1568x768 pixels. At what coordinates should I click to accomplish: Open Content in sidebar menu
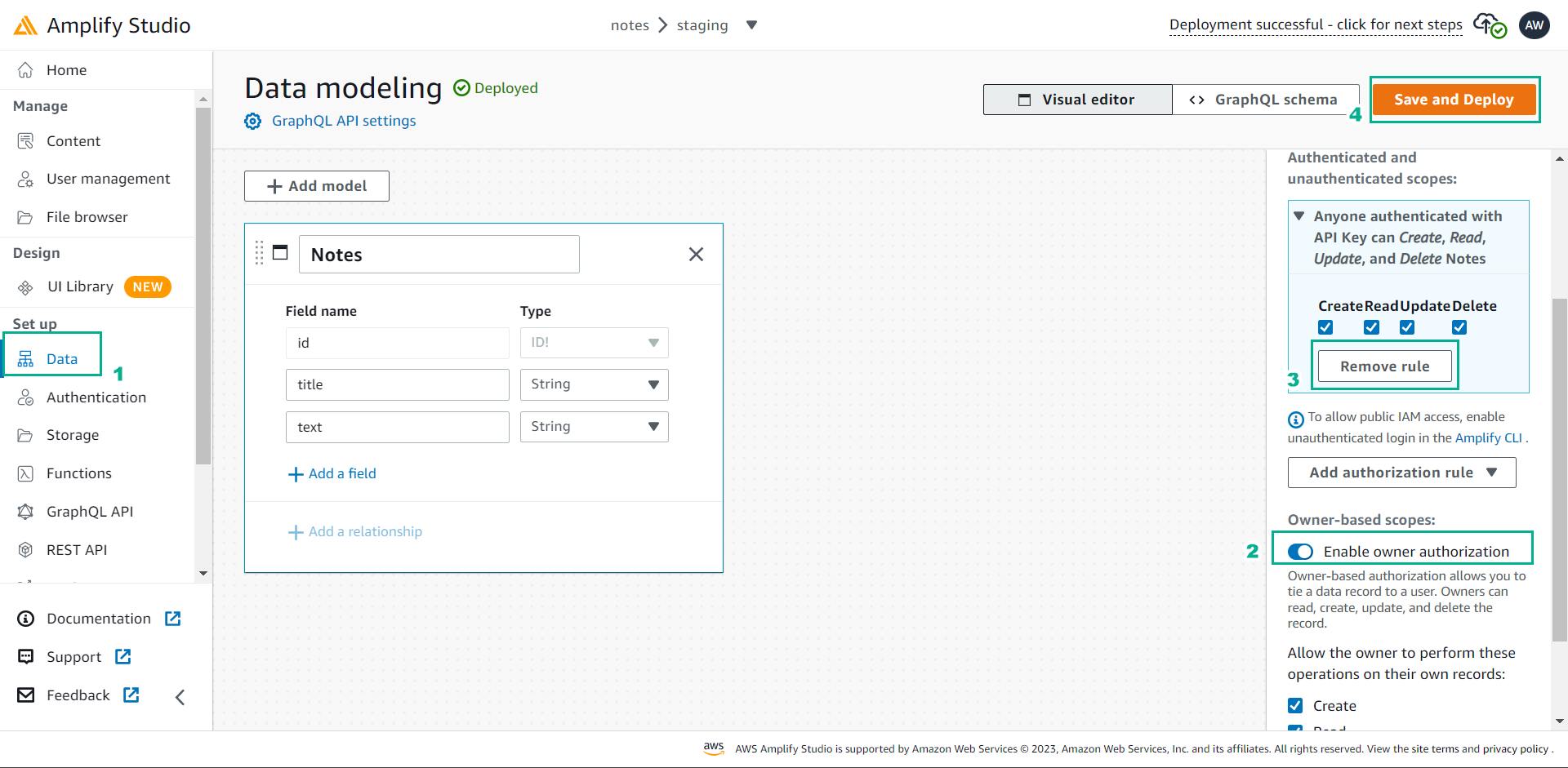tap(73, 141)
